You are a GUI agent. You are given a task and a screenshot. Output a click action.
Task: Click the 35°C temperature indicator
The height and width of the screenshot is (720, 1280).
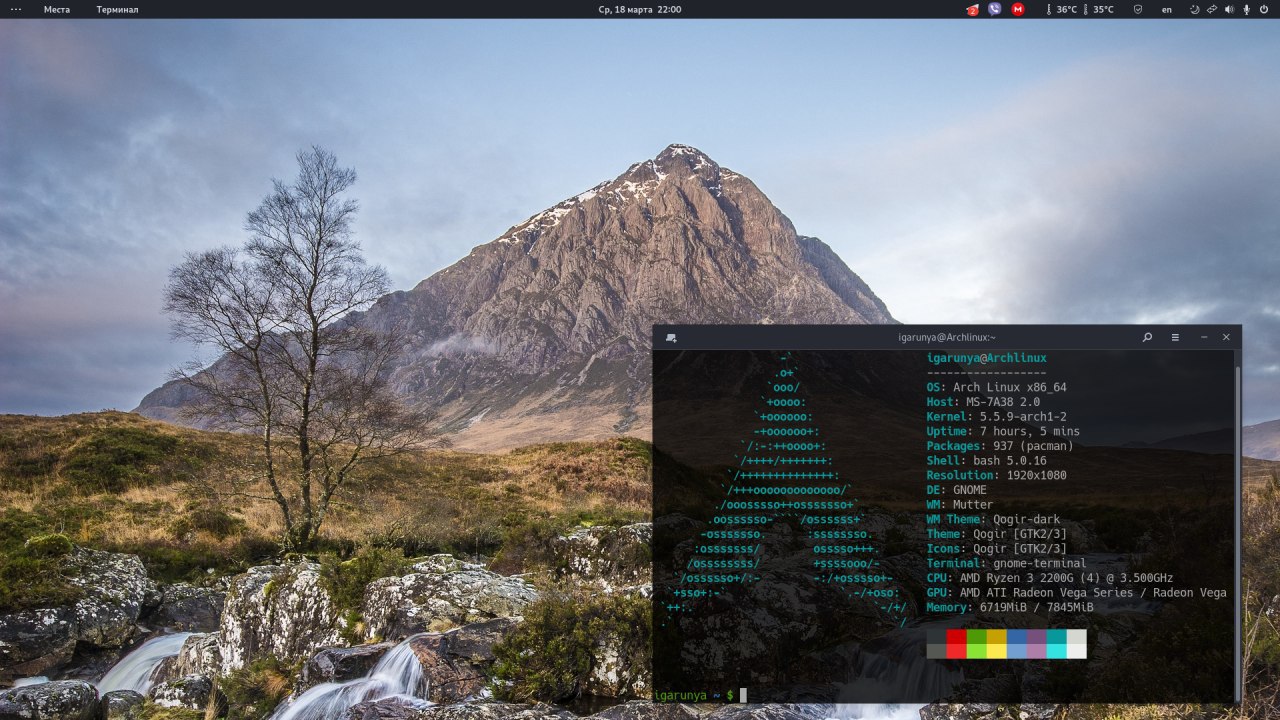point(1097,9)
